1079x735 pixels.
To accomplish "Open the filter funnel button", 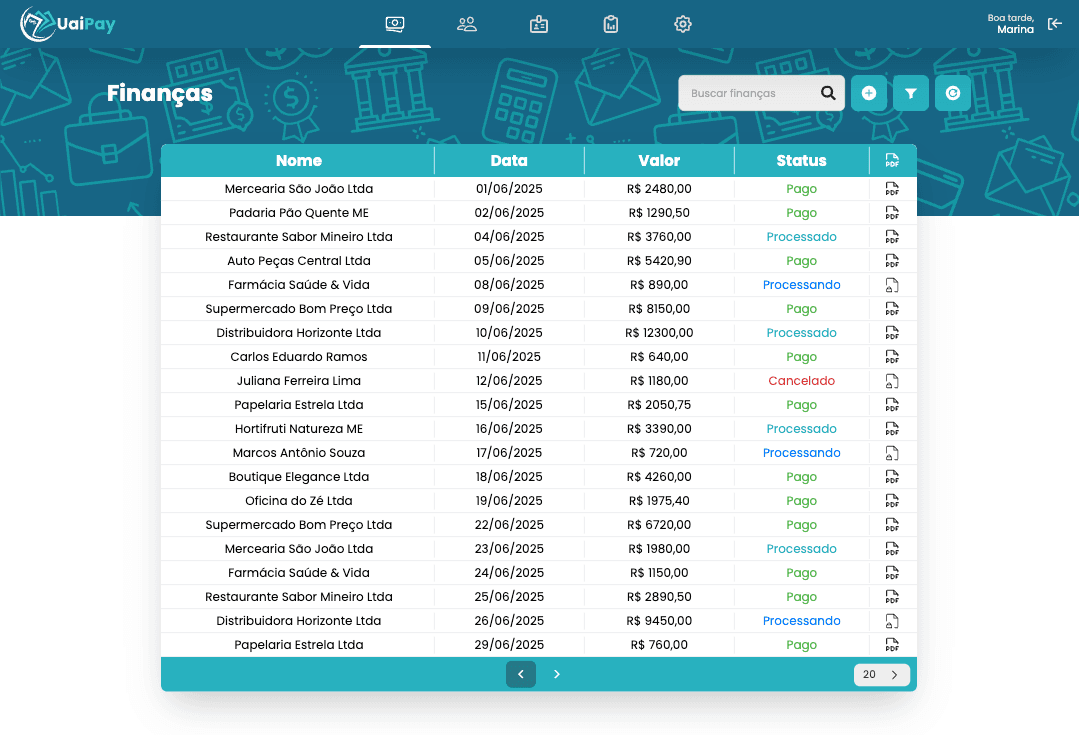I will (x=910, y=93).
